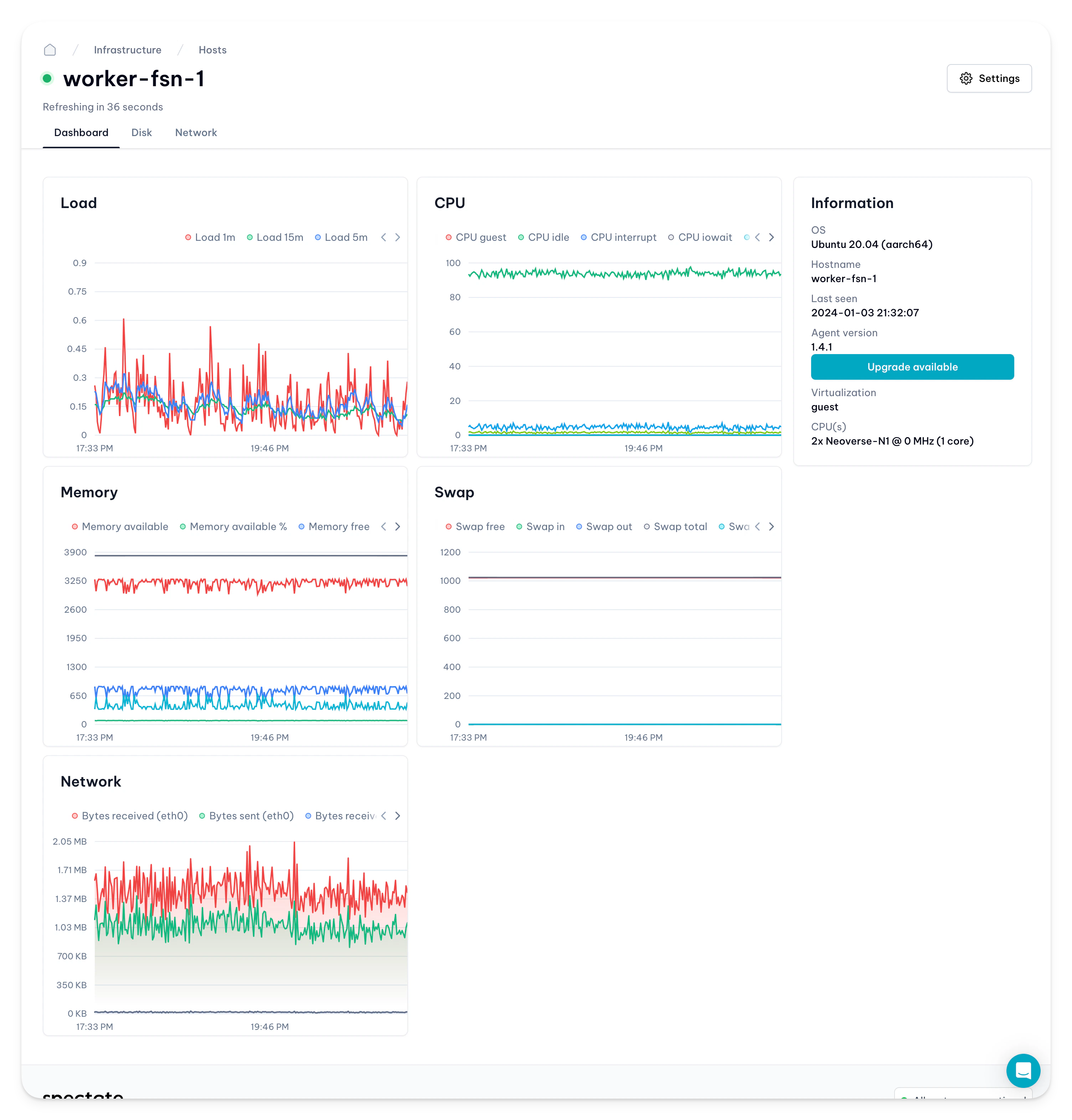Switch to the Network tab
Viewport: 1072px width, 1120px height.
click(196, 133)
